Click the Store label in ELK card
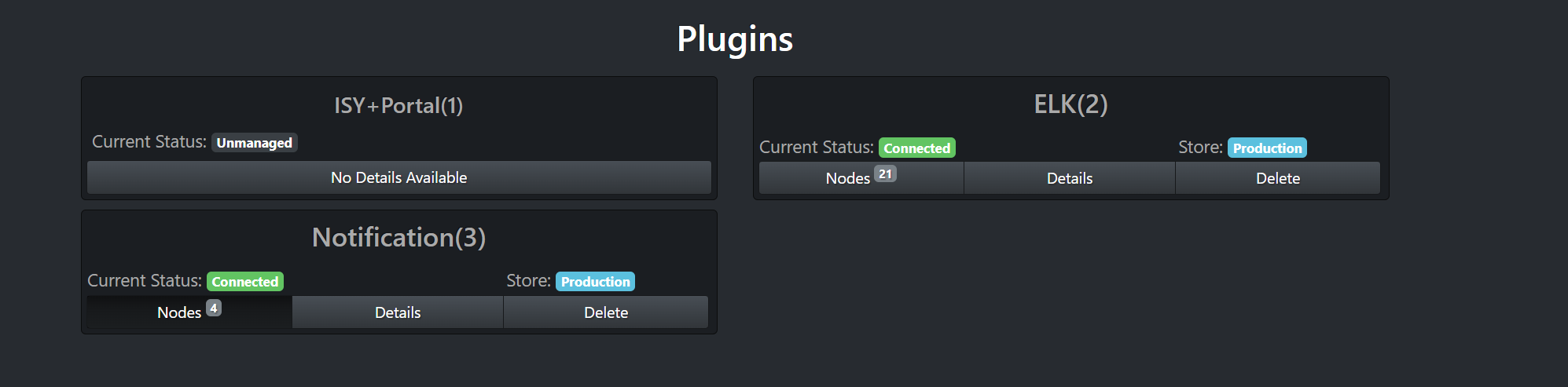The image size is (1568, 387). 1200,148
